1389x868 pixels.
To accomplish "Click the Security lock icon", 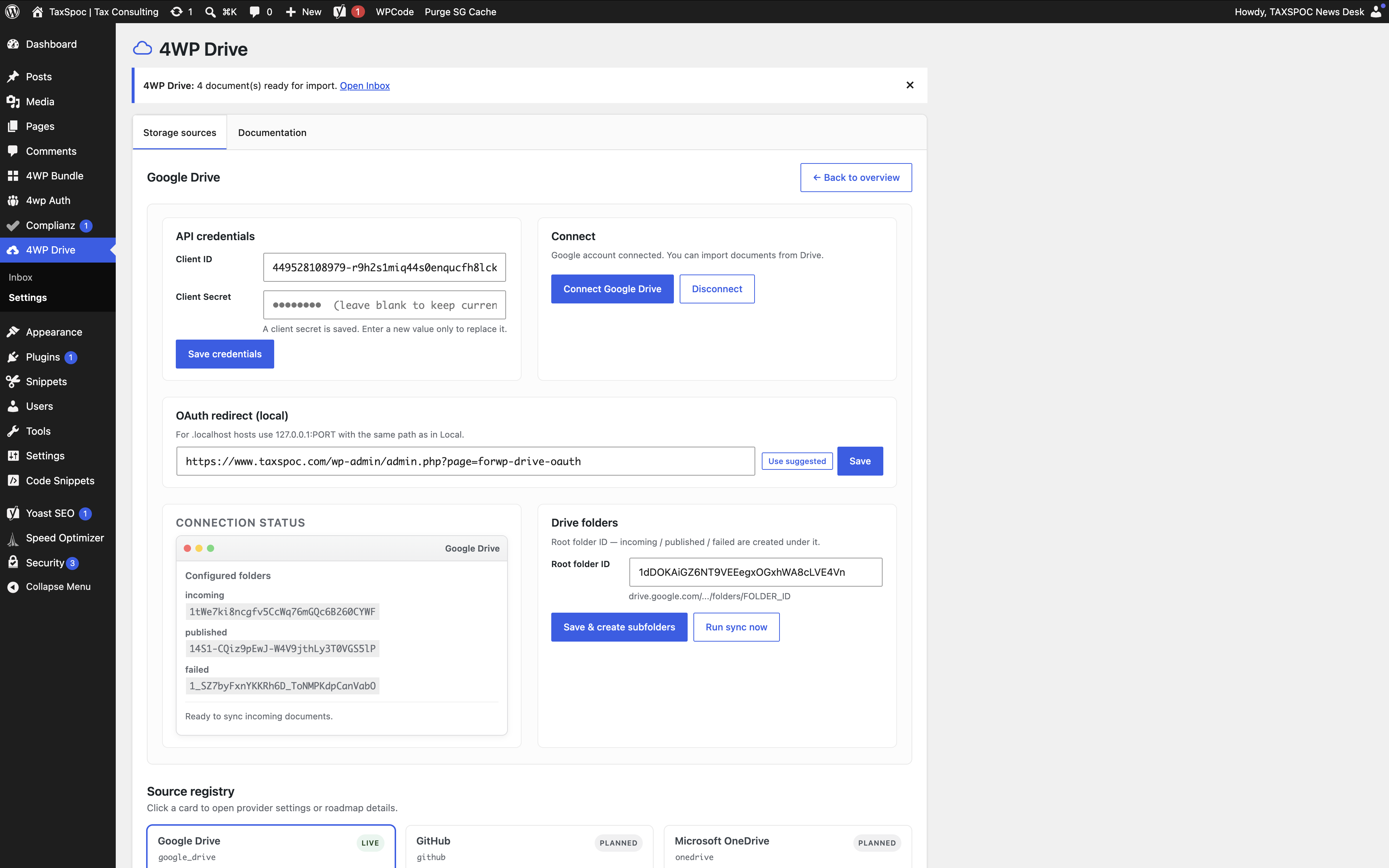I will (x=13, y=563).
